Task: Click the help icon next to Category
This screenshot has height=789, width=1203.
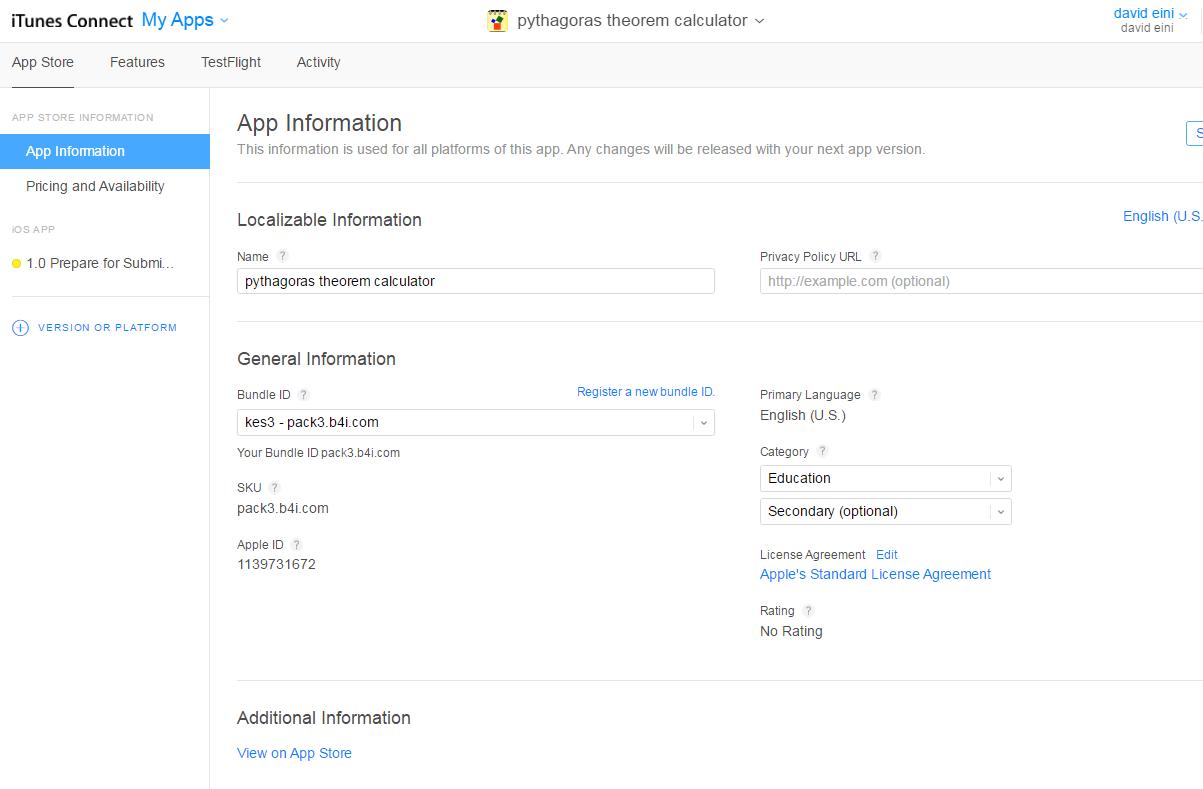Action: pyautogui.click(x=823, y=452)
